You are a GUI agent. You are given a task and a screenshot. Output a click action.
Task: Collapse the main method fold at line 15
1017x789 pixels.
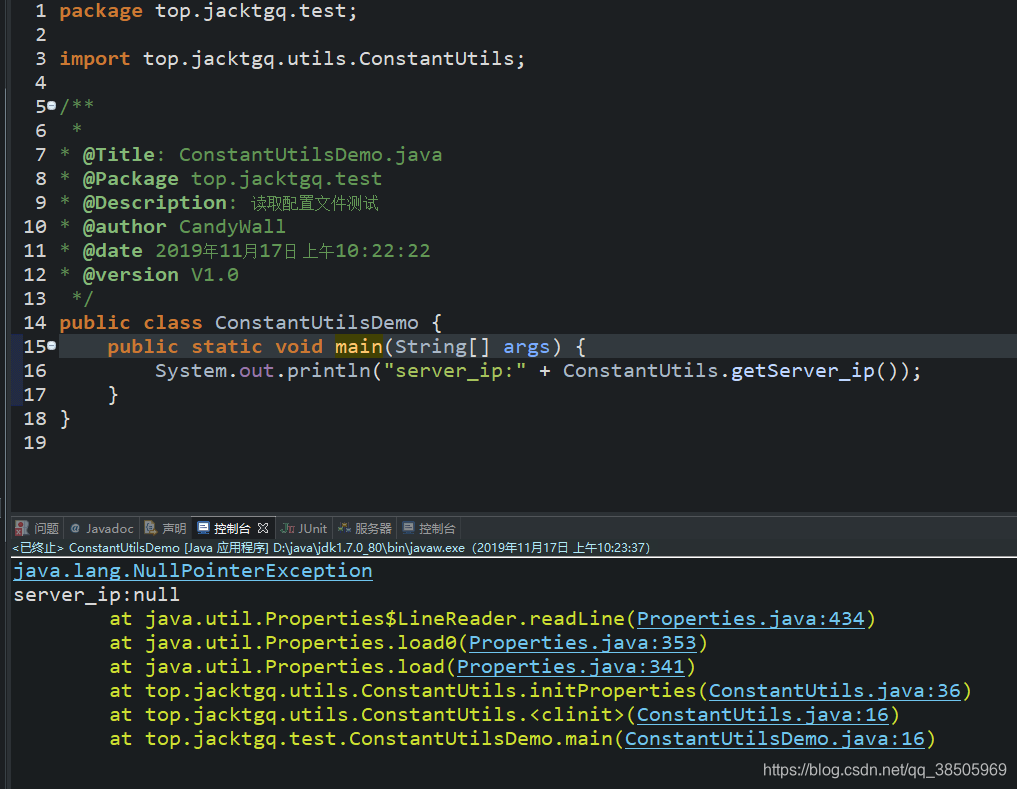pyautogui.click(x=51, y=345)
